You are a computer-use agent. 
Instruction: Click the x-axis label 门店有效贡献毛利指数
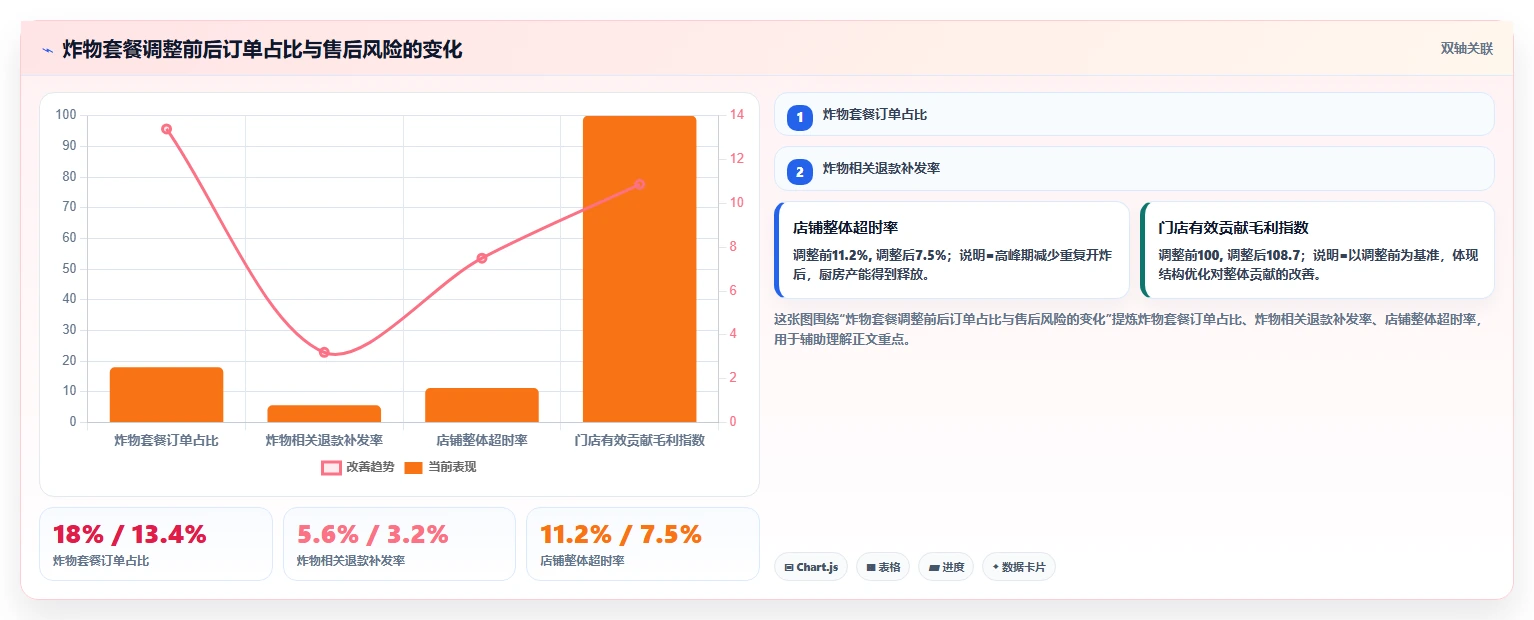(x=639, y=440)
